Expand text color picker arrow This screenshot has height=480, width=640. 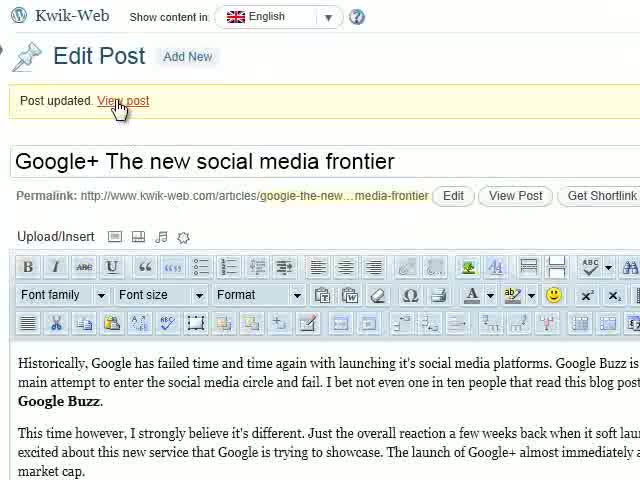(490, 296)
